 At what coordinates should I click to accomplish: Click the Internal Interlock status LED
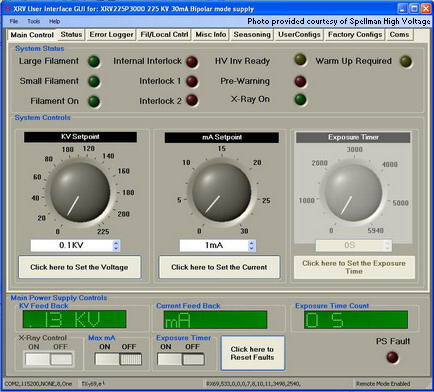192,62
